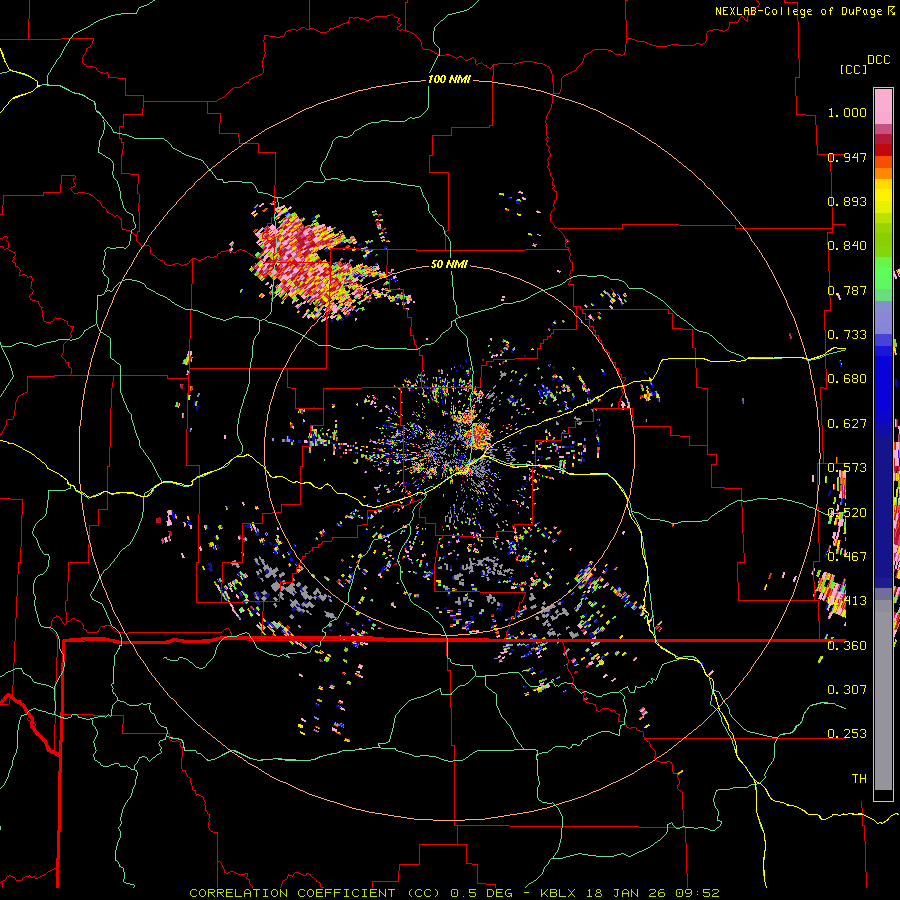The image size is (900, 900).
Task: Click the 0.5 DEG elevation text
Action: [x=480, y=893]
